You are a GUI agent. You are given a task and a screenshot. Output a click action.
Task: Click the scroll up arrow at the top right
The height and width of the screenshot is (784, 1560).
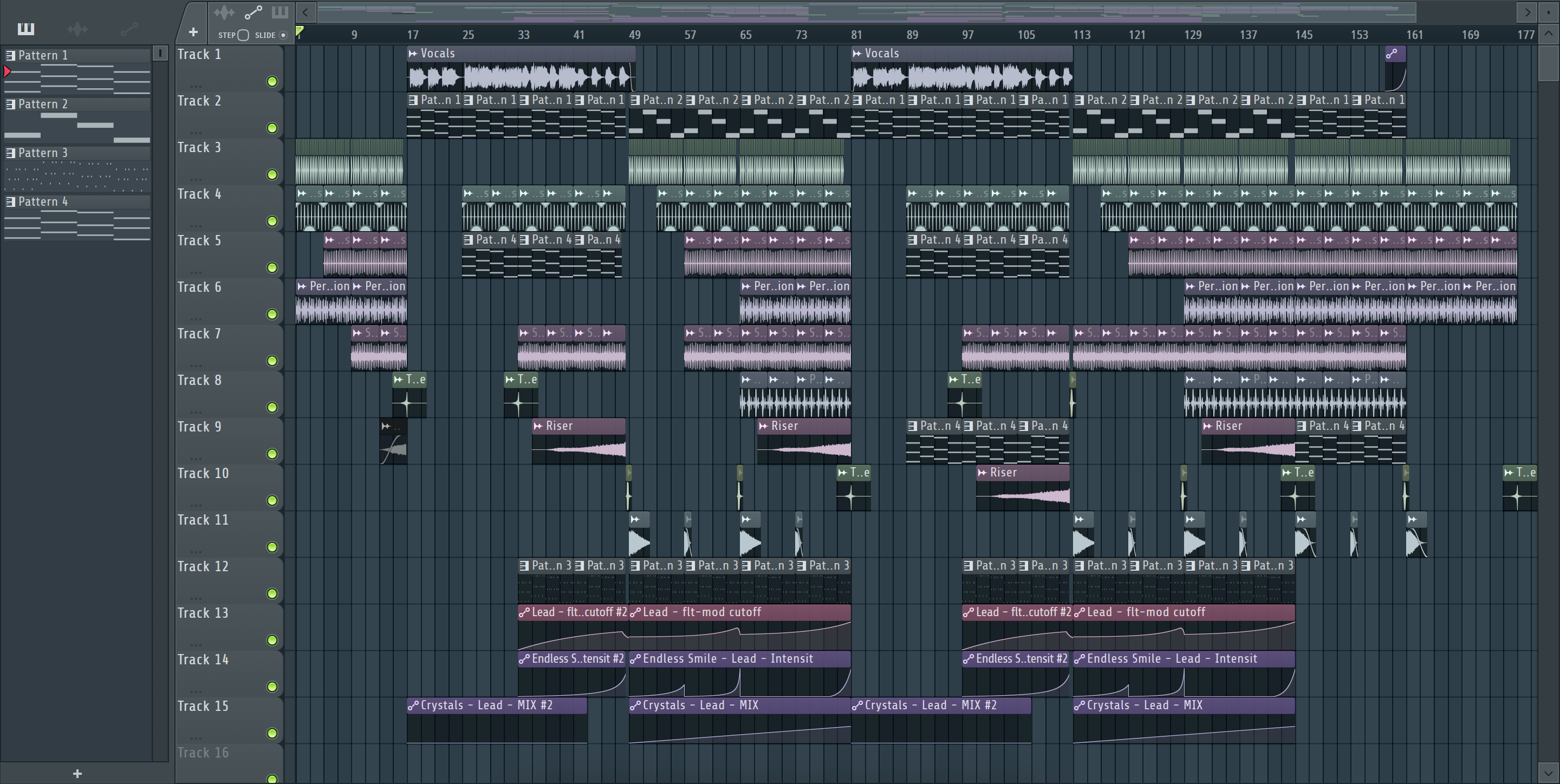(1549, 34)
